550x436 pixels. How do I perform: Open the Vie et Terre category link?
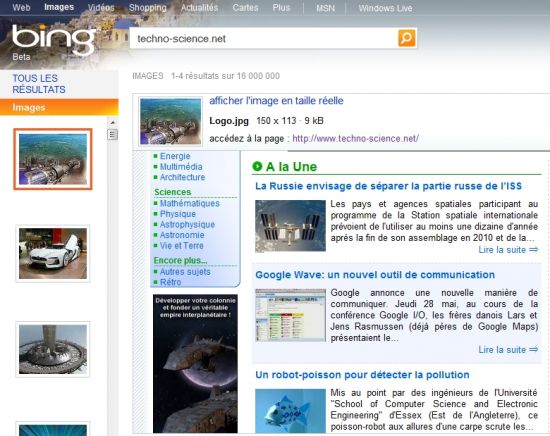coord(182,246)
